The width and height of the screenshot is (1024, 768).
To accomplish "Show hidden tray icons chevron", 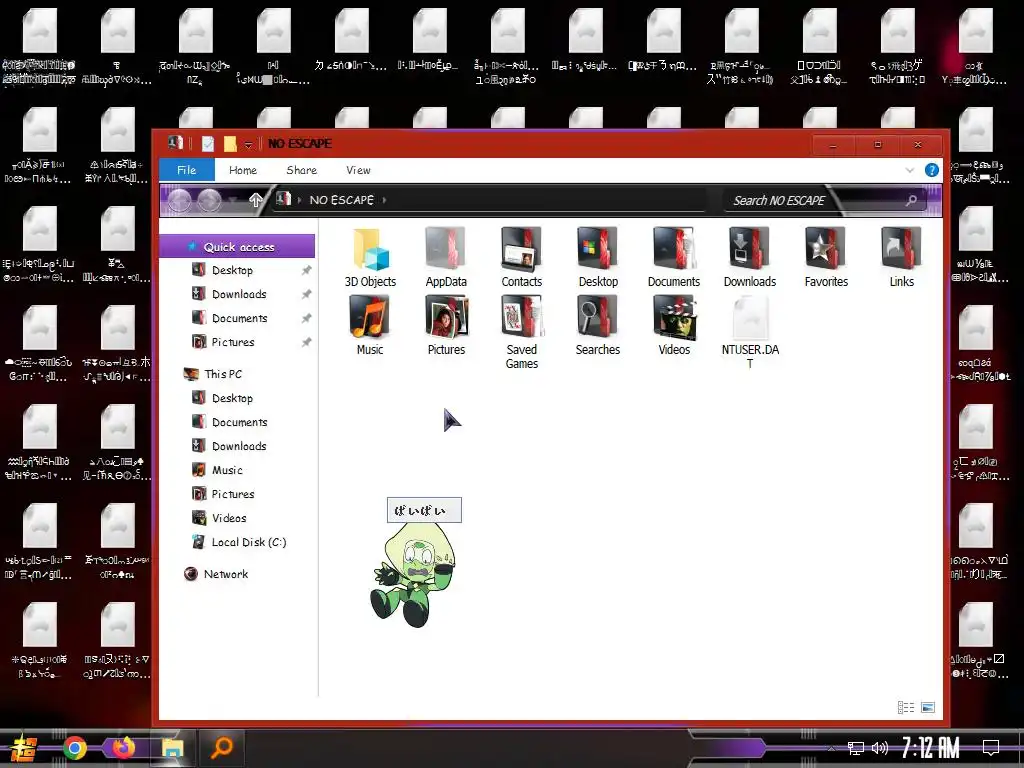I will click(831, 748).
